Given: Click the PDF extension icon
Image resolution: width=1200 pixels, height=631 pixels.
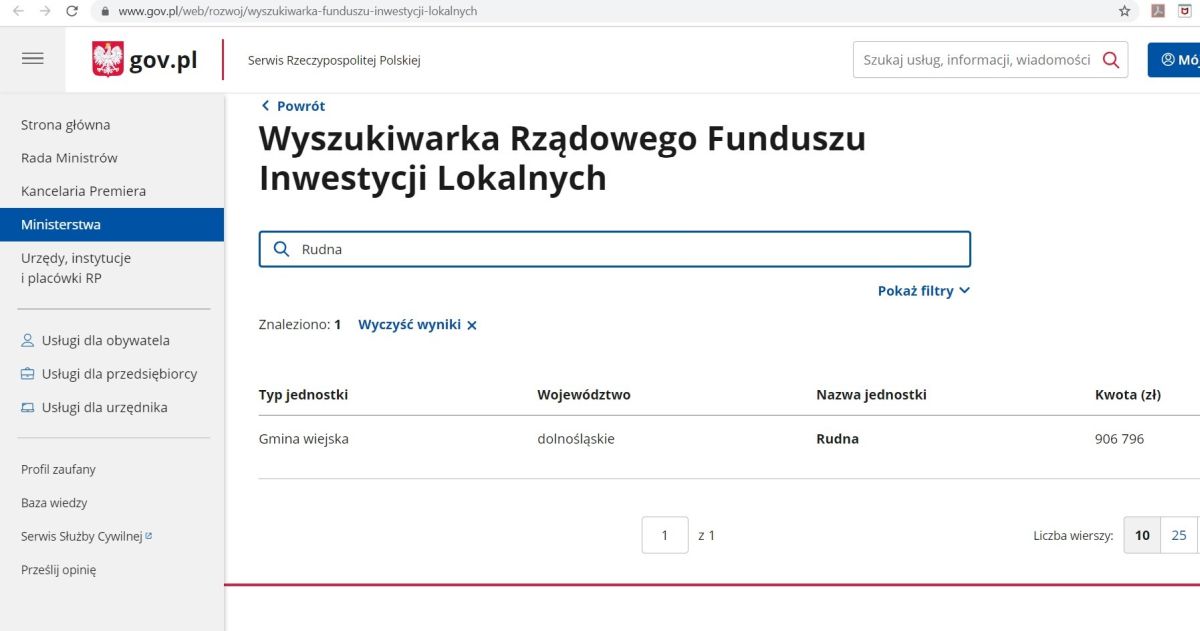Looking at the screenshot, I should point(1158,11).
